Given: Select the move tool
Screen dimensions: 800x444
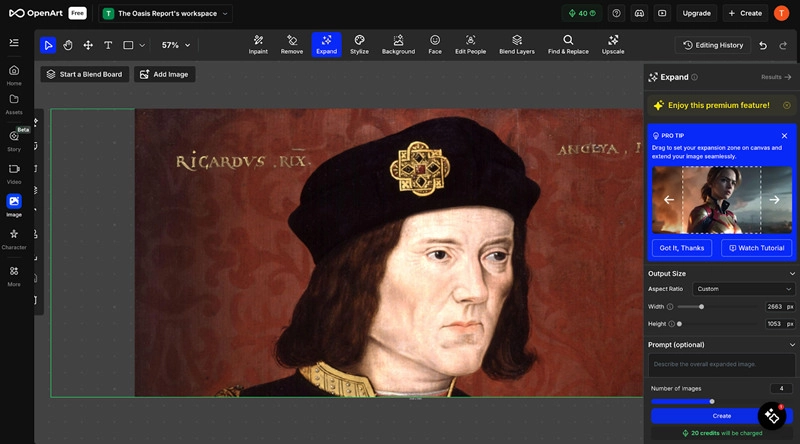Looking at the screenshot, I should point(88,45).
